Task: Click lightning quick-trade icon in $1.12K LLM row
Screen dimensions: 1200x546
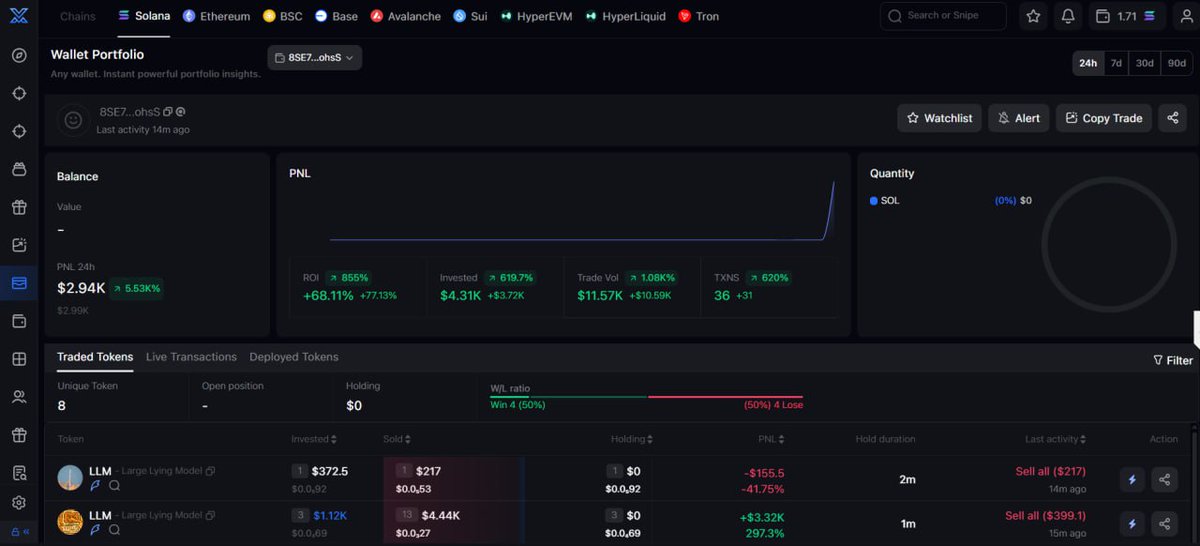Action: 1132,523
